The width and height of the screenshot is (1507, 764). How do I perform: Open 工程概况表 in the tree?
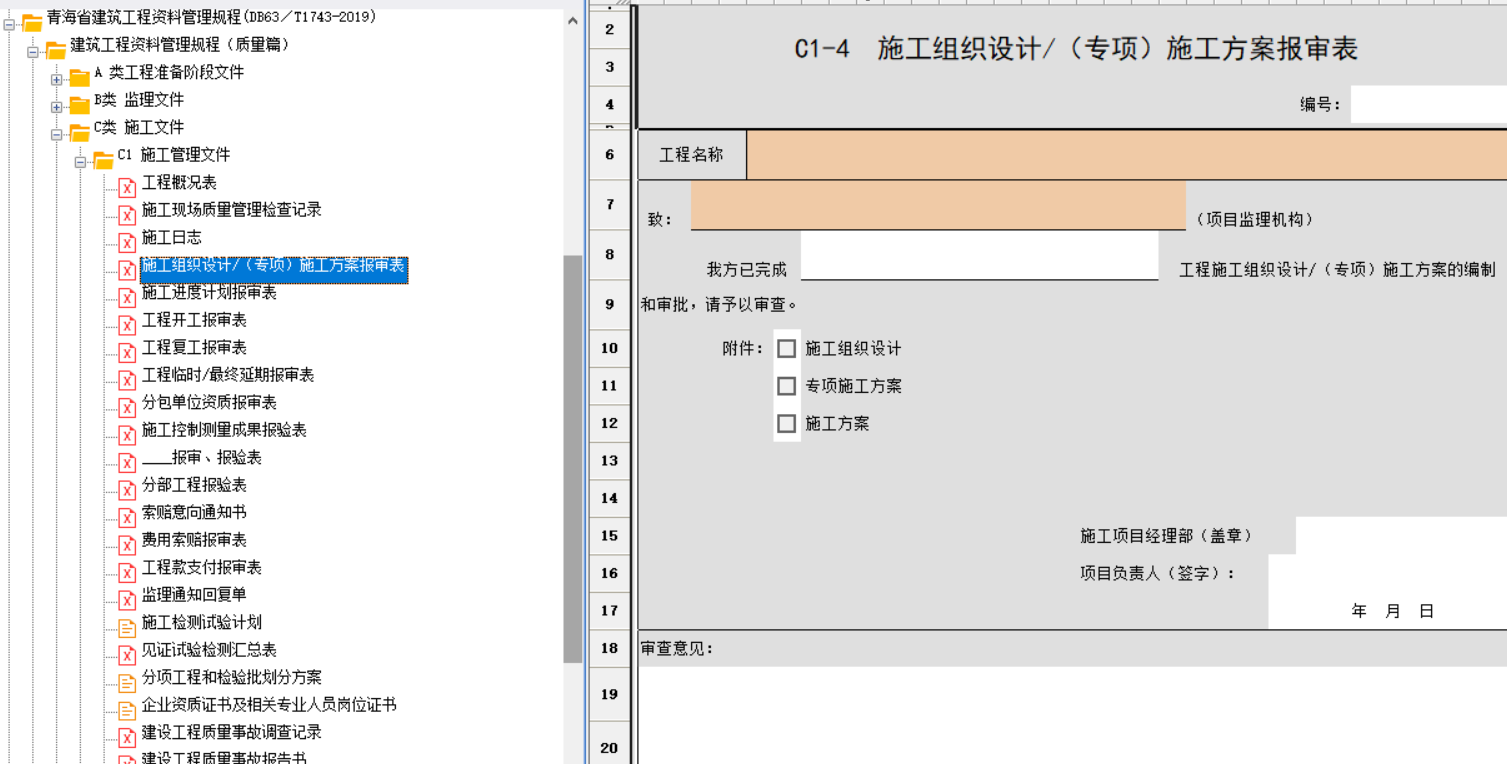(179, 182)
